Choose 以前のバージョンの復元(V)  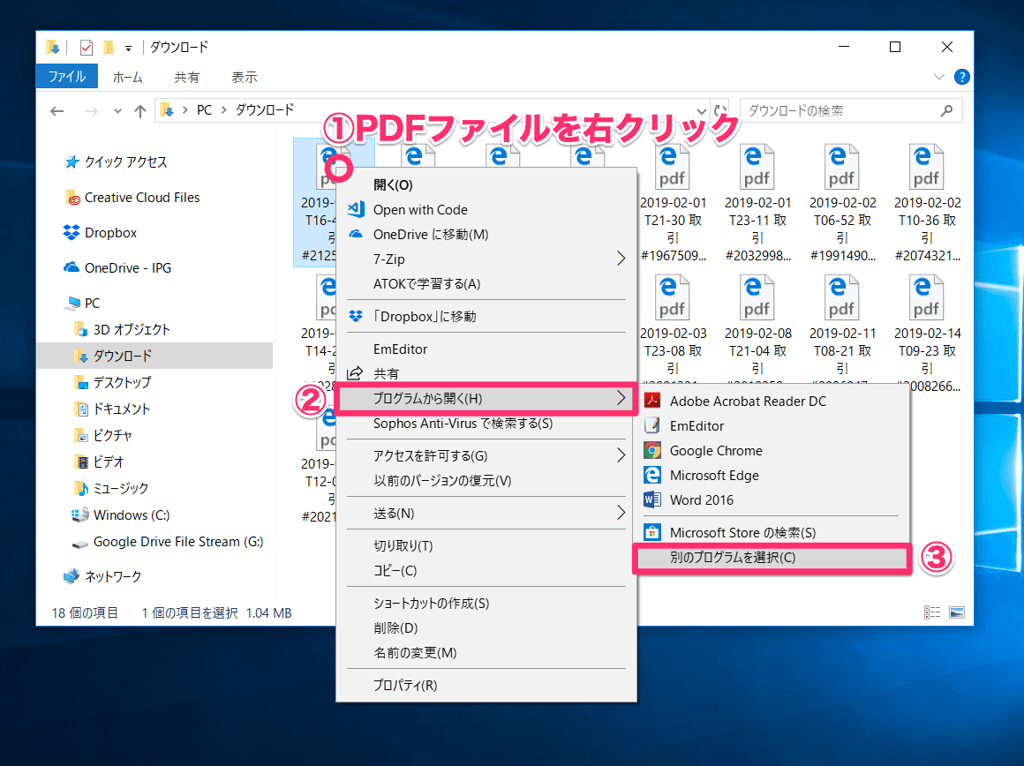(x=442, y=481)
